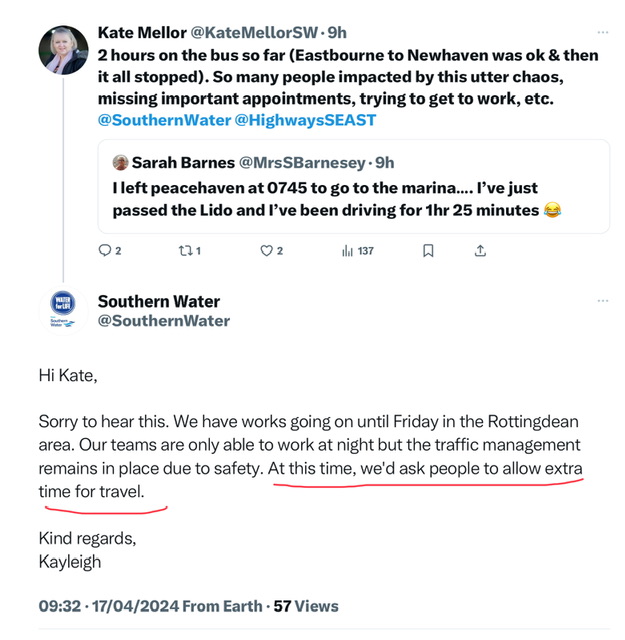Follow the @HighwaysSEAST mention link
This screenshot has width=625, height=640.
pos(305,120)
